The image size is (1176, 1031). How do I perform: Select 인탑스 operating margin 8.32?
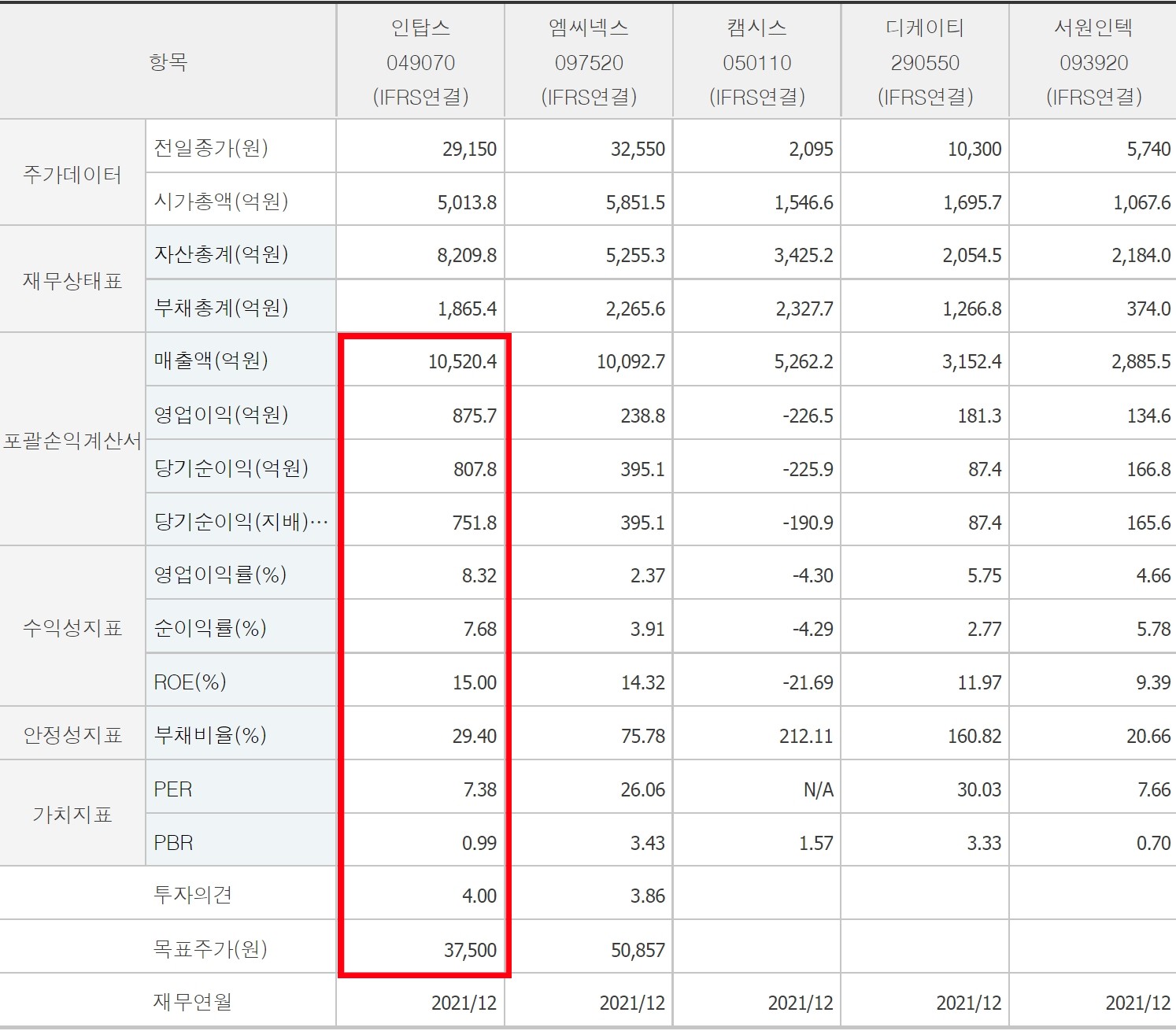(479, 575)
